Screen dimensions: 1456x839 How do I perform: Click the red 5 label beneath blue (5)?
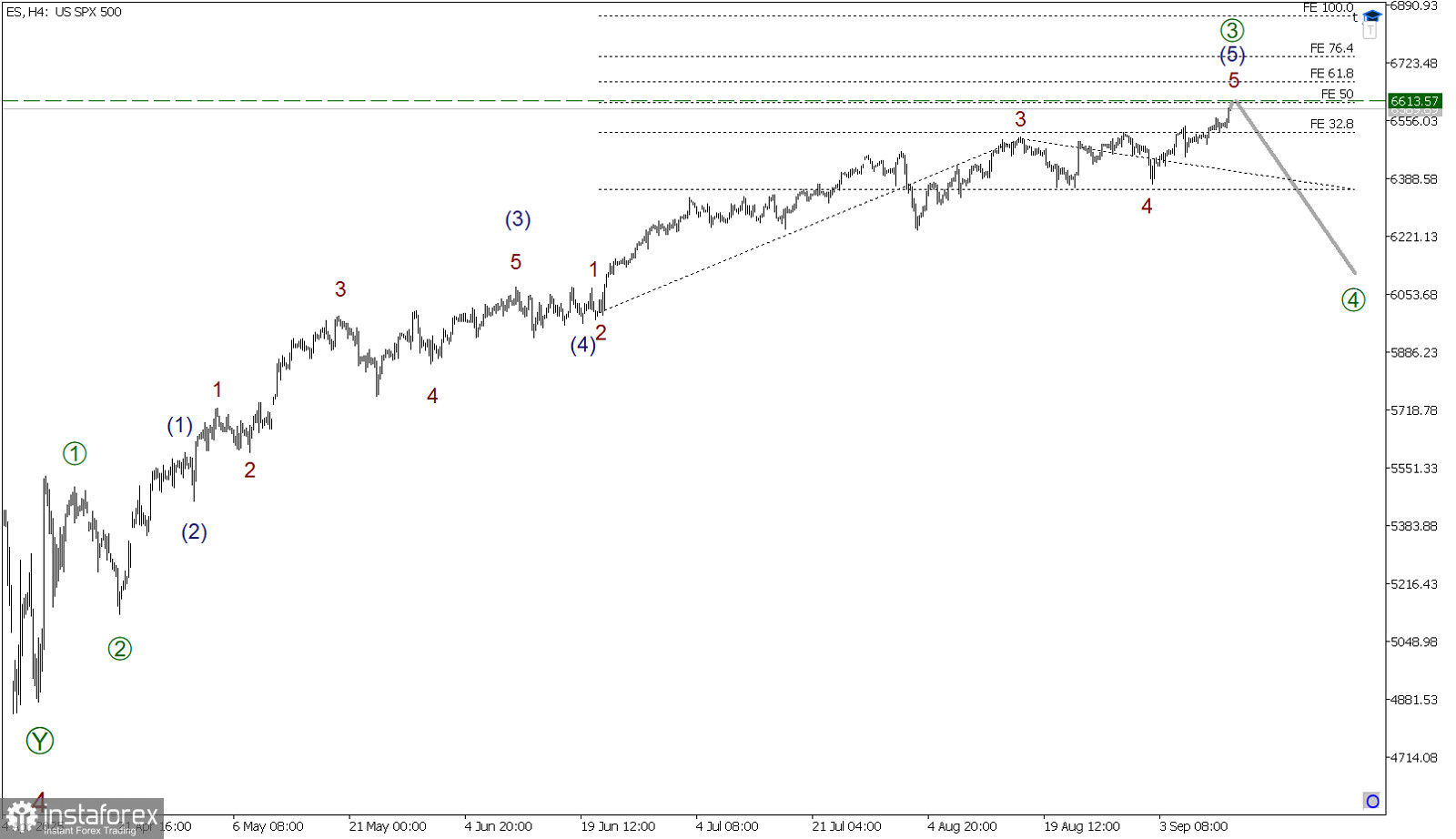coord(1234,80)
